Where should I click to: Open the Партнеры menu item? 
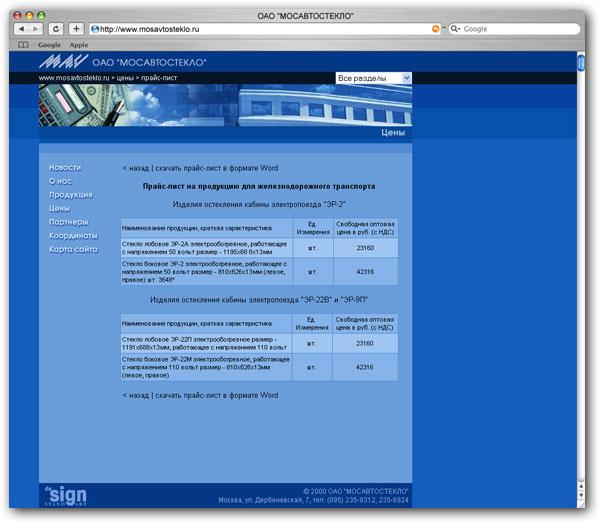(68, 222)
